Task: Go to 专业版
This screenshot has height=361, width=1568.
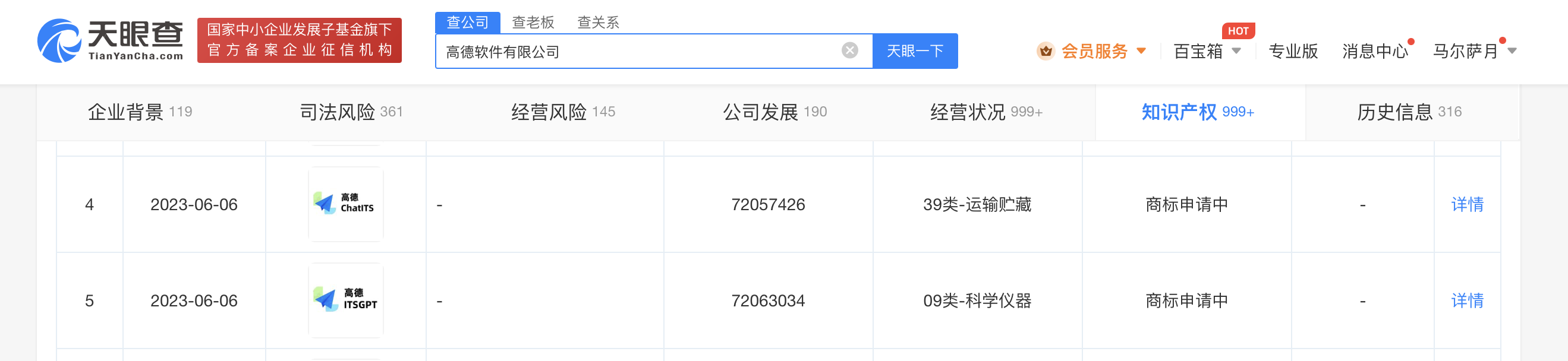Action: coord(1293,51)
